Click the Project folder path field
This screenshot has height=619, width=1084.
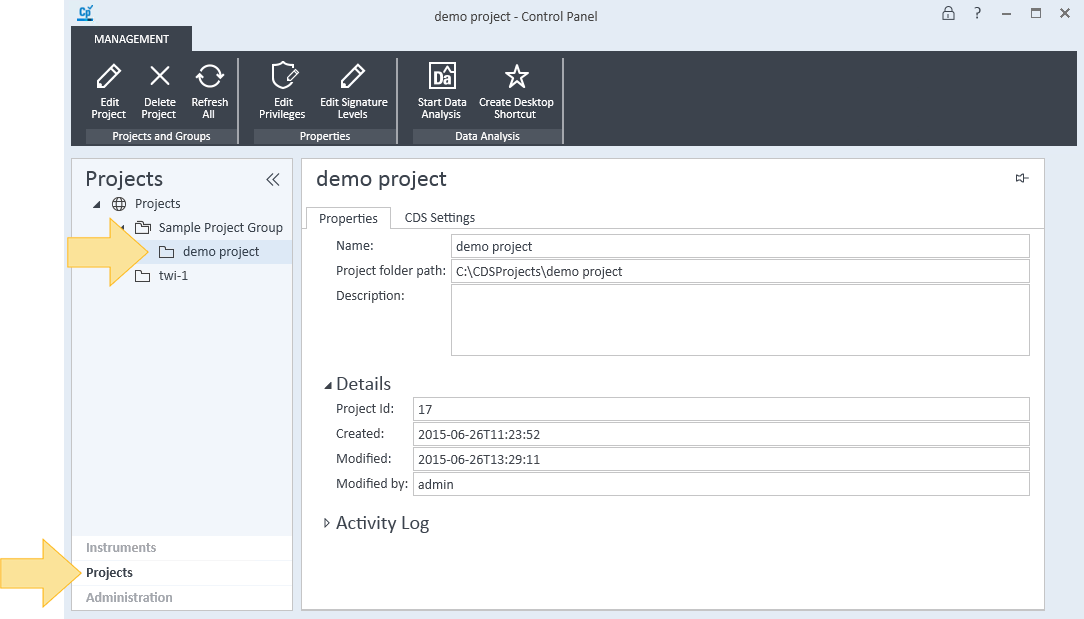pyautogui.click(x=740, y=271)
